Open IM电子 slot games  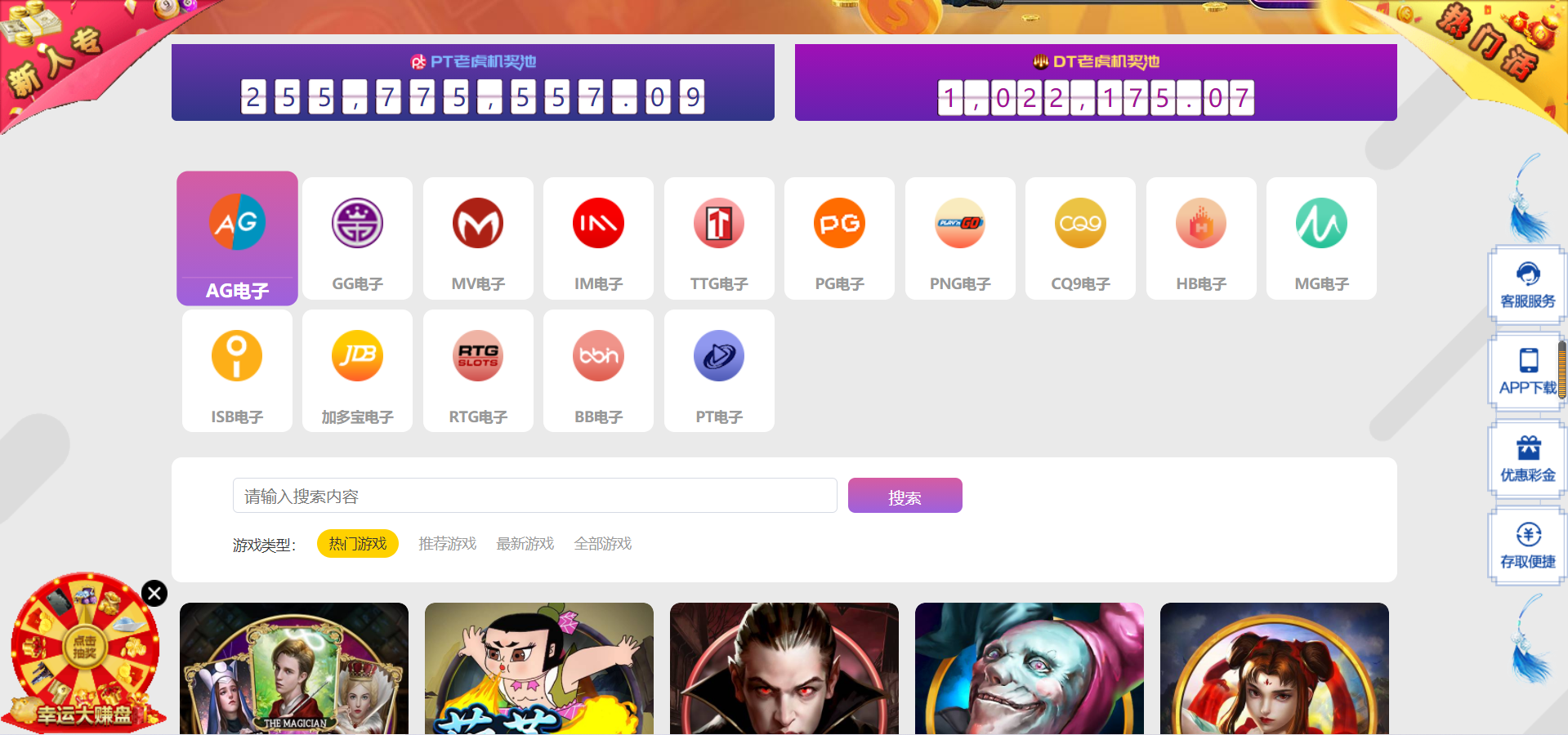pos(598,238)
